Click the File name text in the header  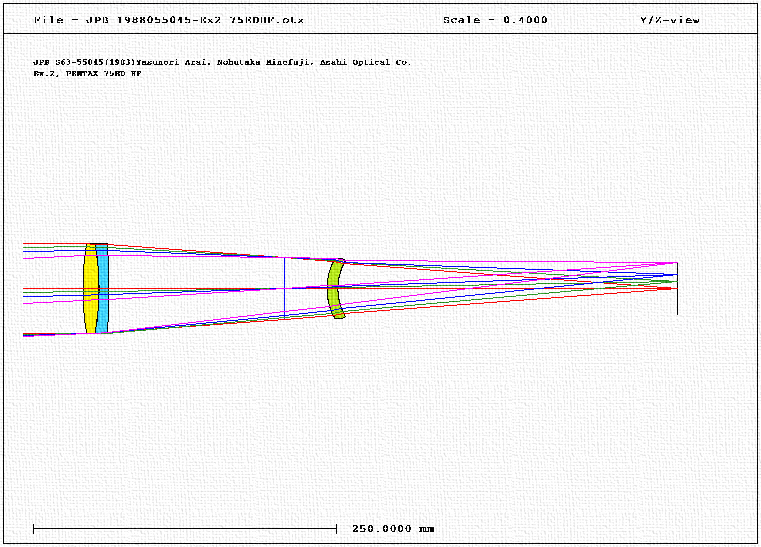(169, 20)
